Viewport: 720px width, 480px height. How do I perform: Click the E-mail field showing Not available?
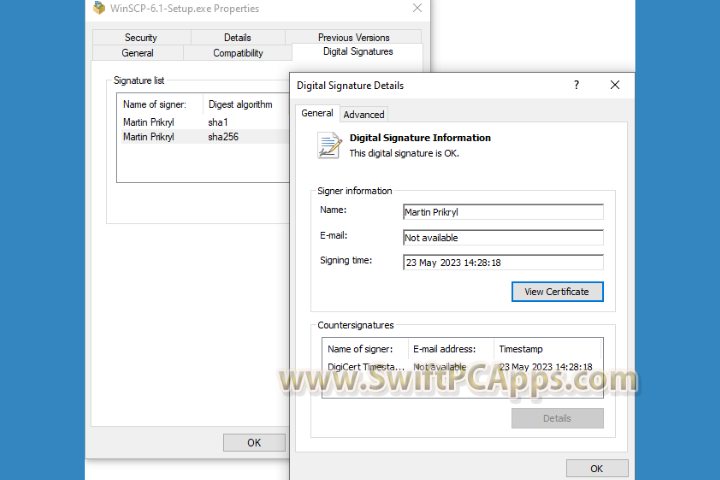(503, 237)
